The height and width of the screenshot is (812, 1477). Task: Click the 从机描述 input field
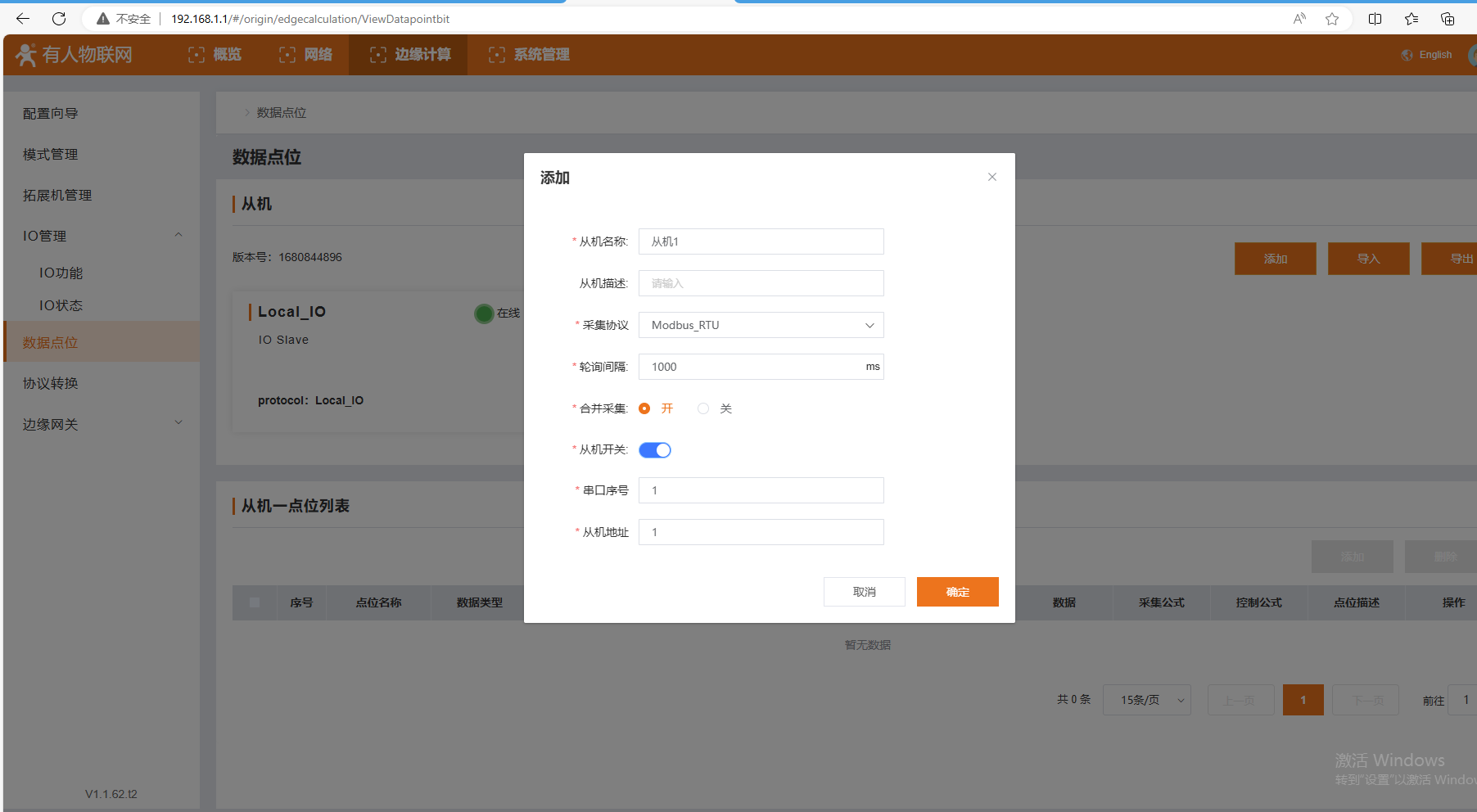(x=761, y=283)
